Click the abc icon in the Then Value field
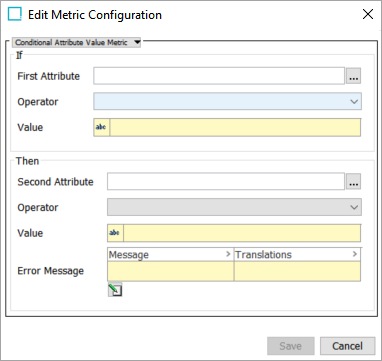This screenshot has height=361, width=382. (x=115, y=233)
